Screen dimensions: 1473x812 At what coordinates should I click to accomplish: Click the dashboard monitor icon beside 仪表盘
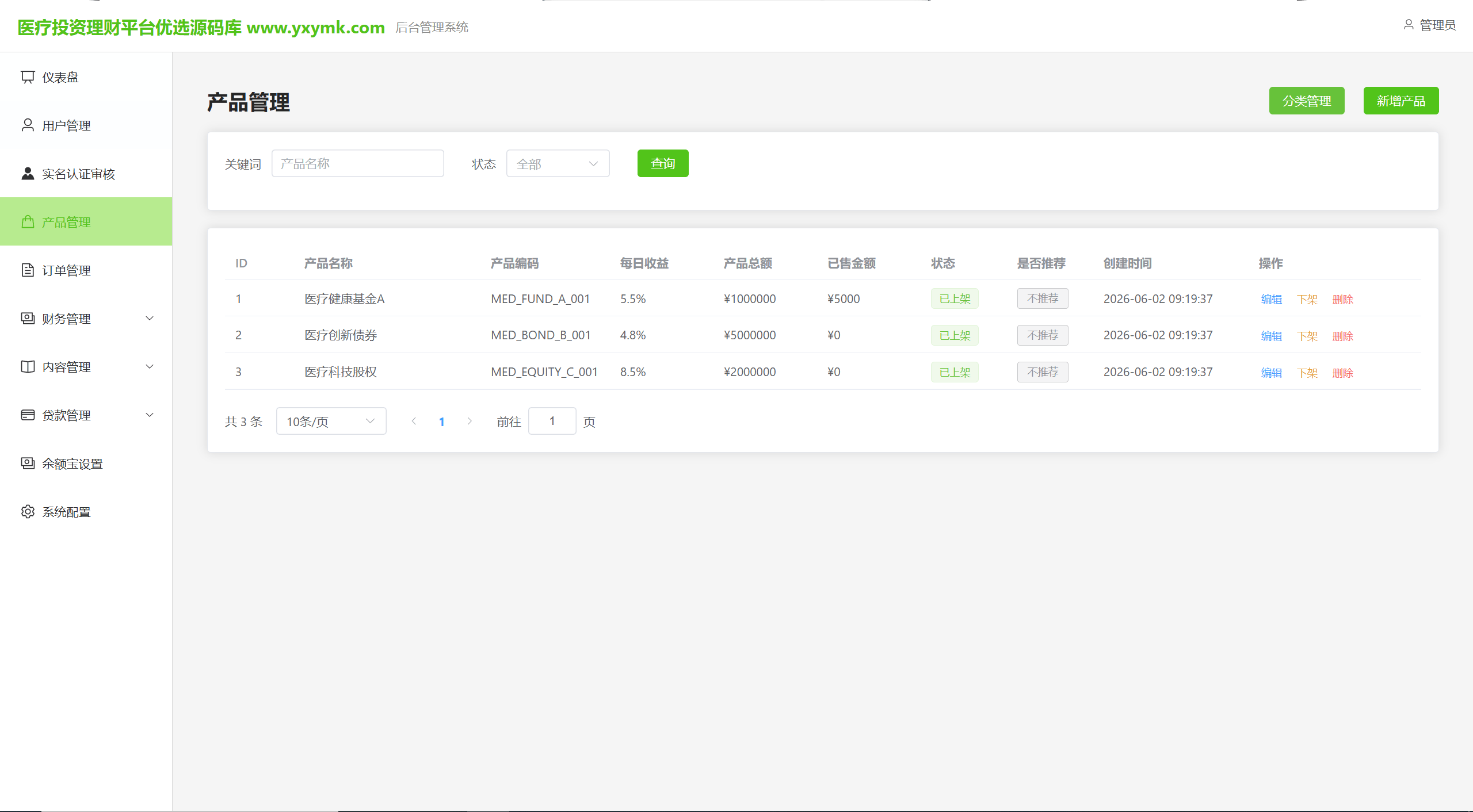[x=28, y=77]
